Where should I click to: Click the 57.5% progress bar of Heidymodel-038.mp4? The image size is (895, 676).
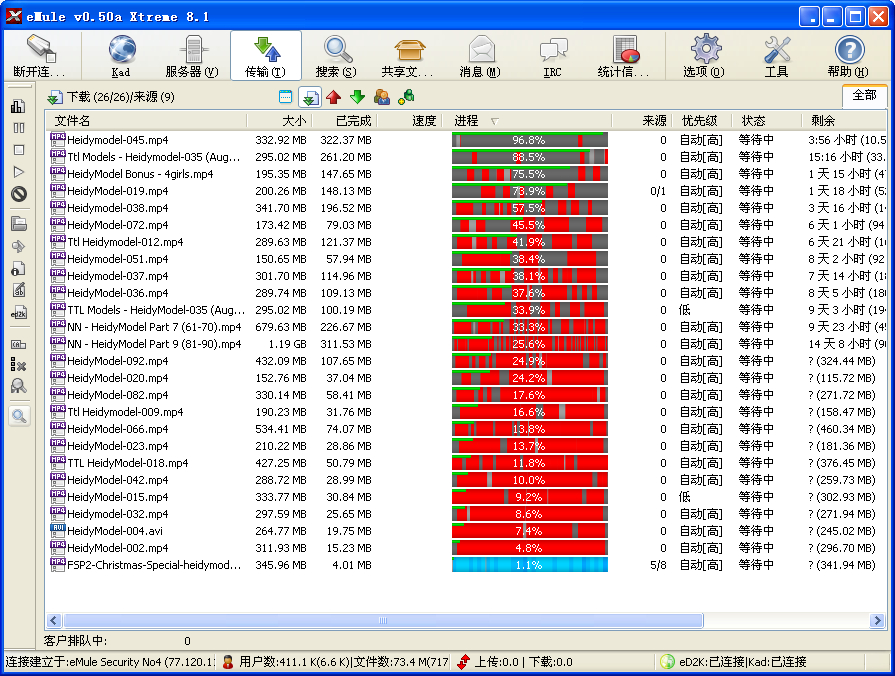[530, 208]
